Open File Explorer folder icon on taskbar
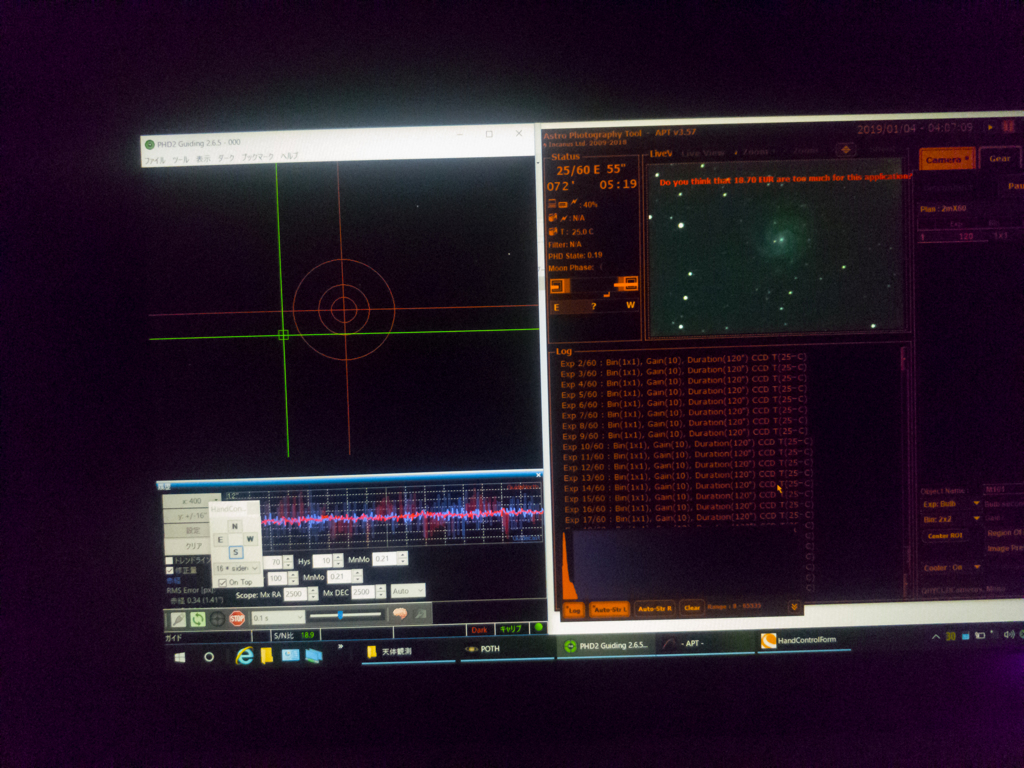1024x768 pixels. pyautogui.click(x=266, y=656)
